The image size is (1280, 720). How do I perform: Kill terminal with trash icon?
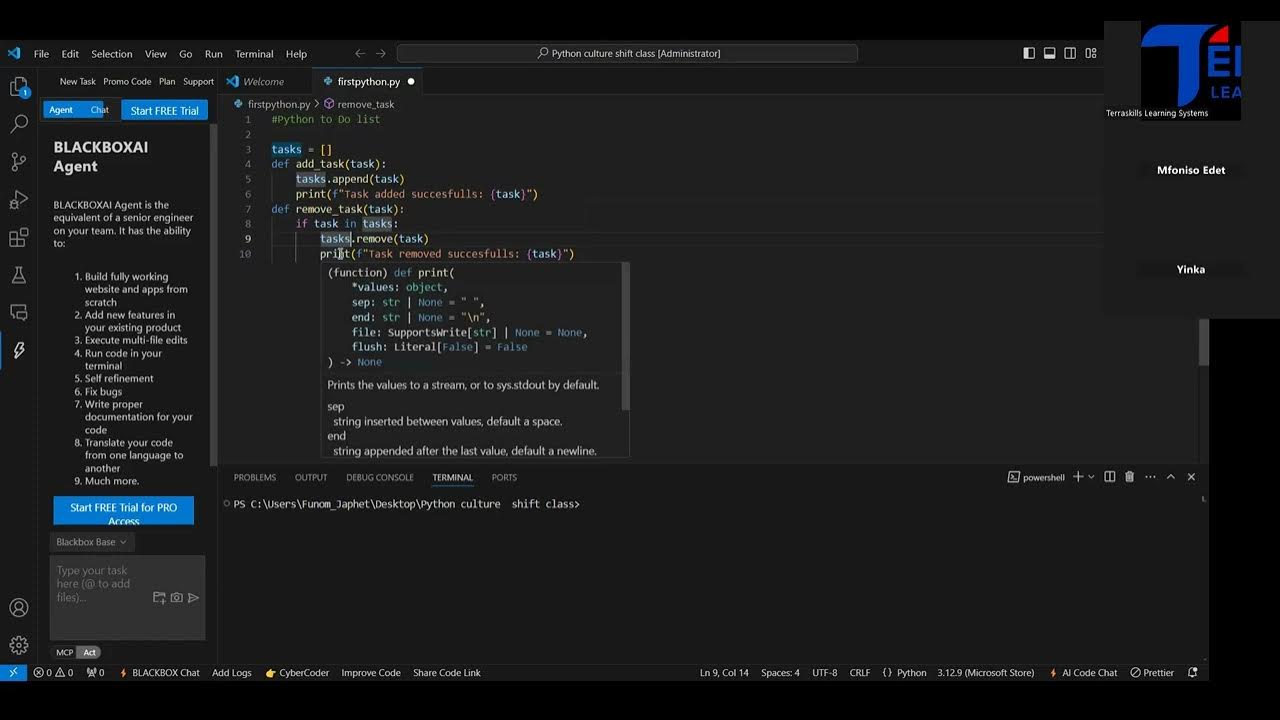tap(1130, 477)
